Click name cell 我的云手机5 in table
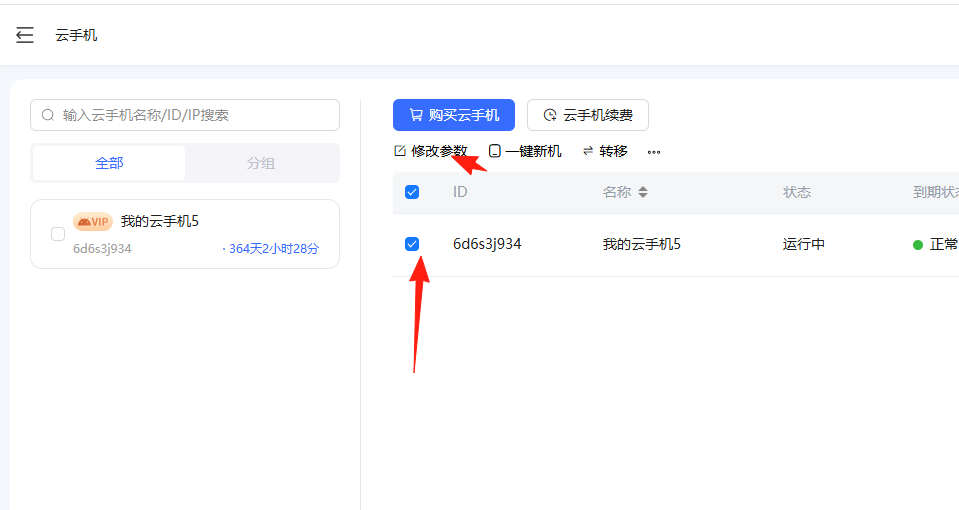 point(642,245)
